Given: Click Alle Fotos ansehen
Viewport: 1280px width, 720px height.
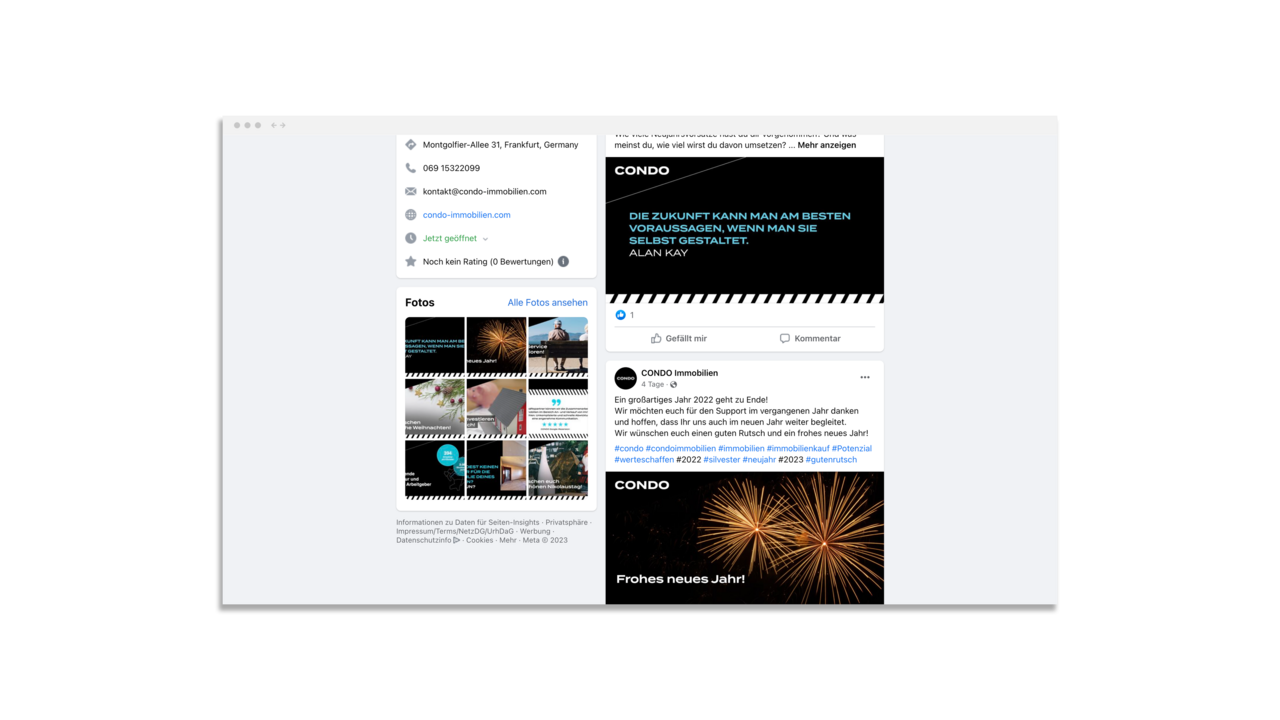Looking at the screenshot, I should (x=547, y=303).
